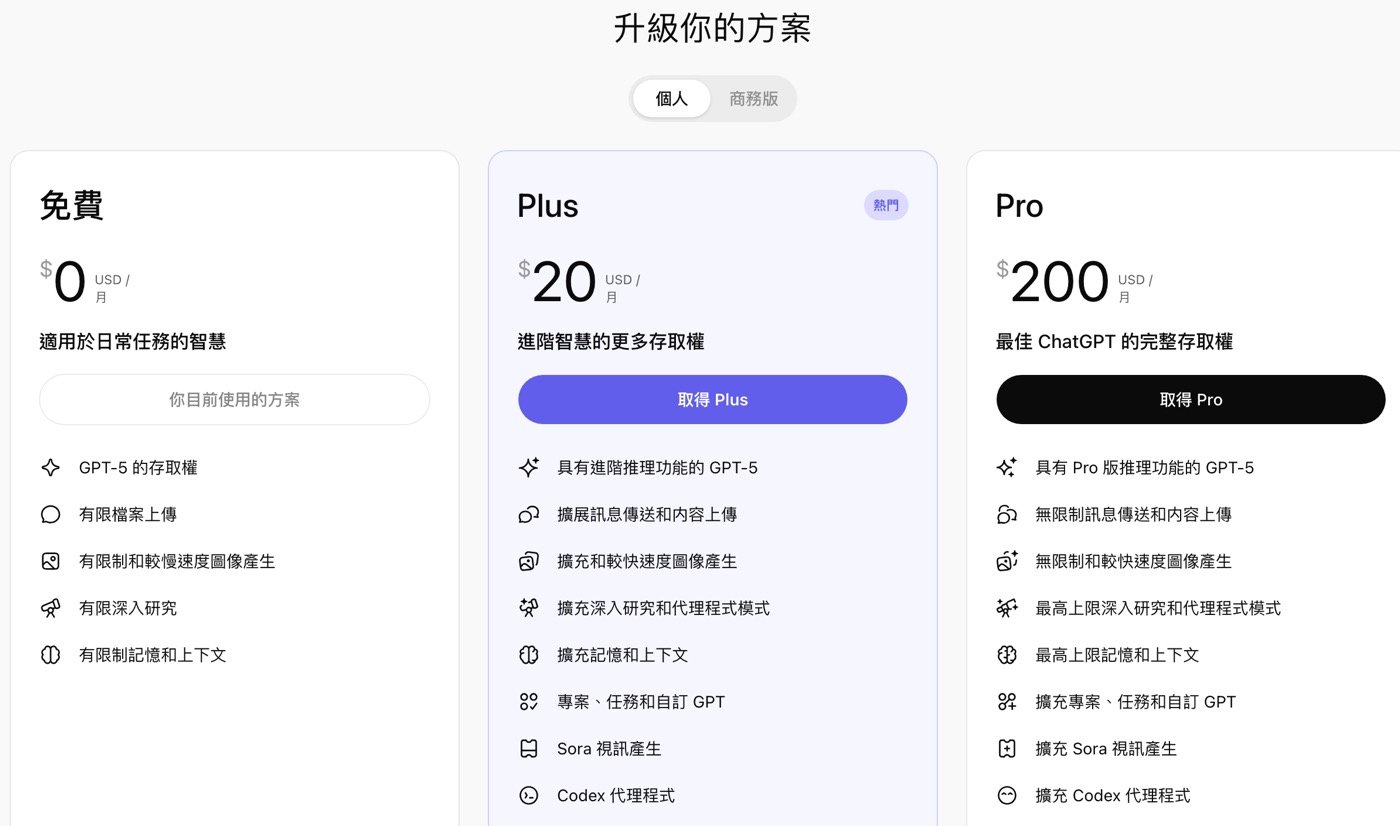This screenshot has height=826, width=1400.
Task: Click the $0 price
Action: pos(63,282)
